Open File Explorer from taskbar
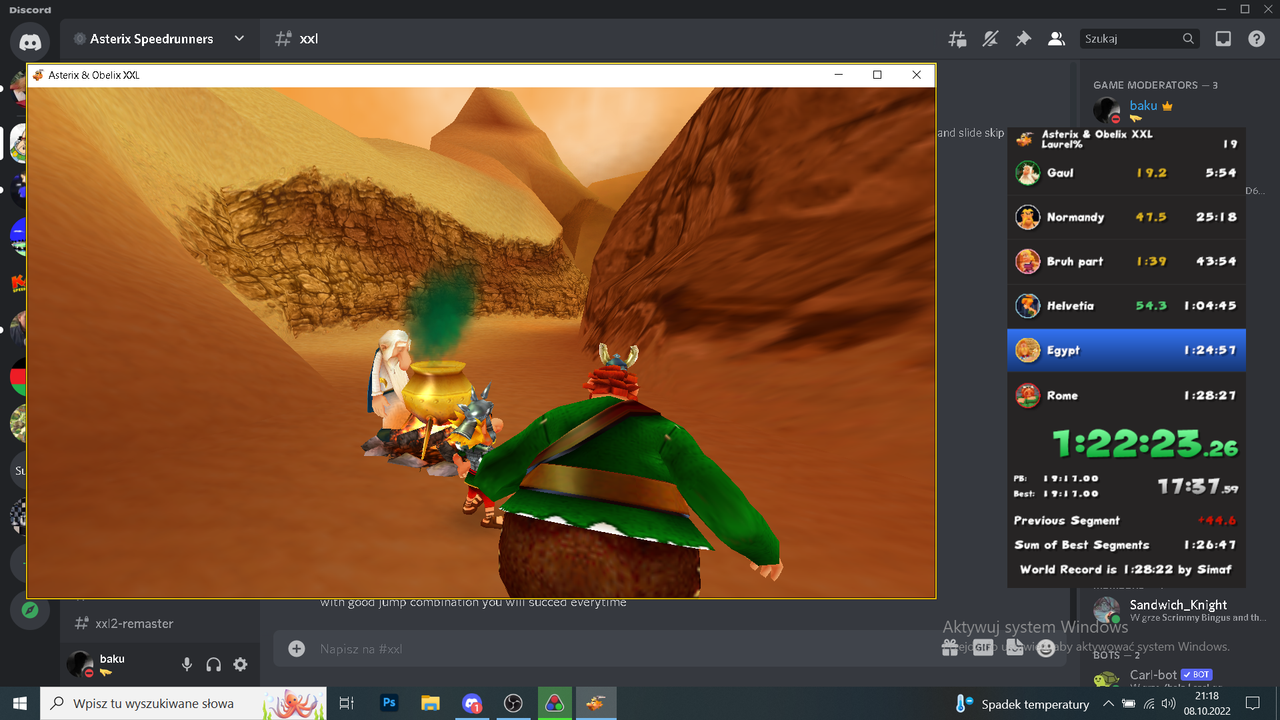 coord(430,703)
